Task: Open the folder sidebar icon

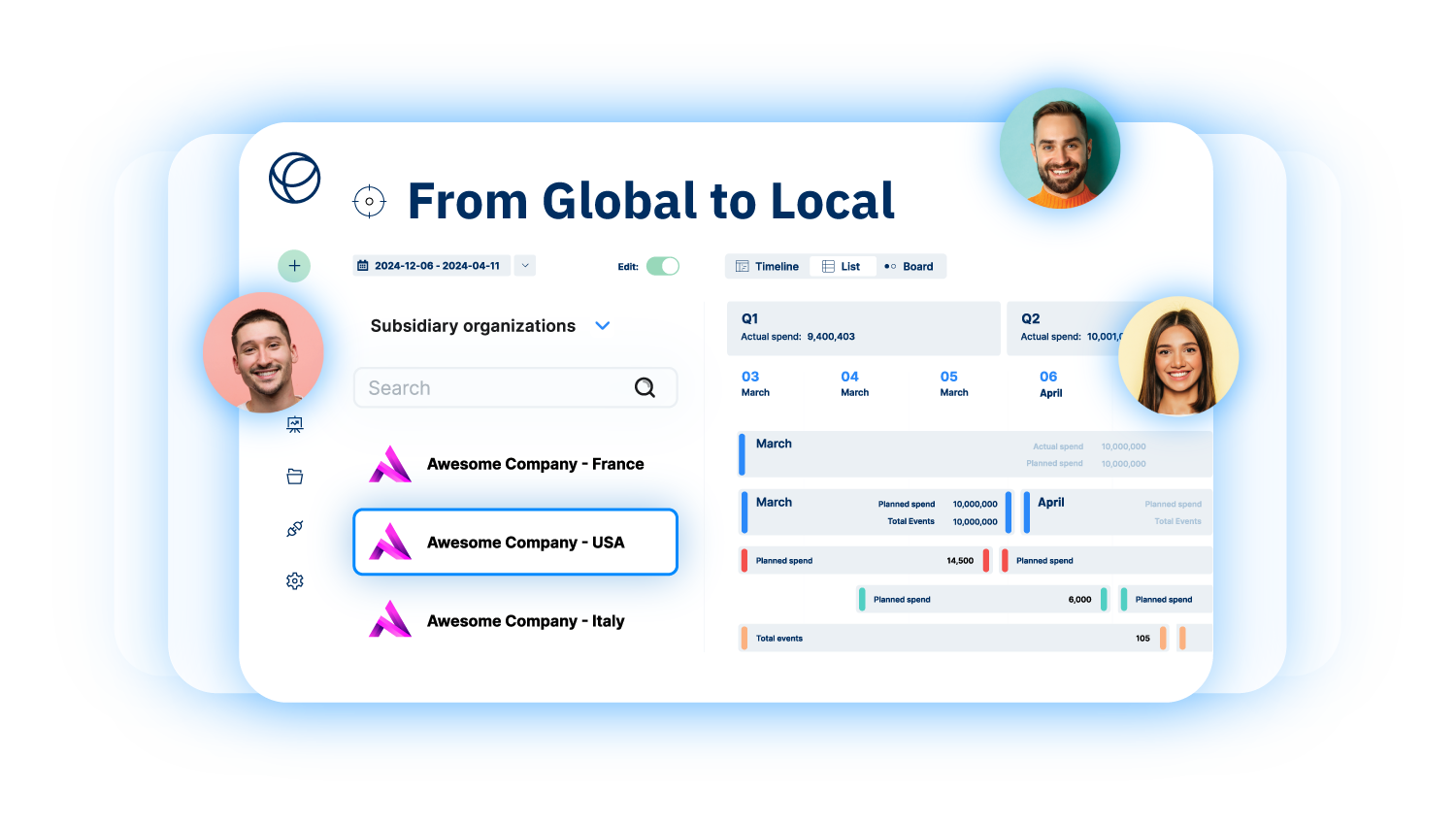Action: tap(295, 477)
